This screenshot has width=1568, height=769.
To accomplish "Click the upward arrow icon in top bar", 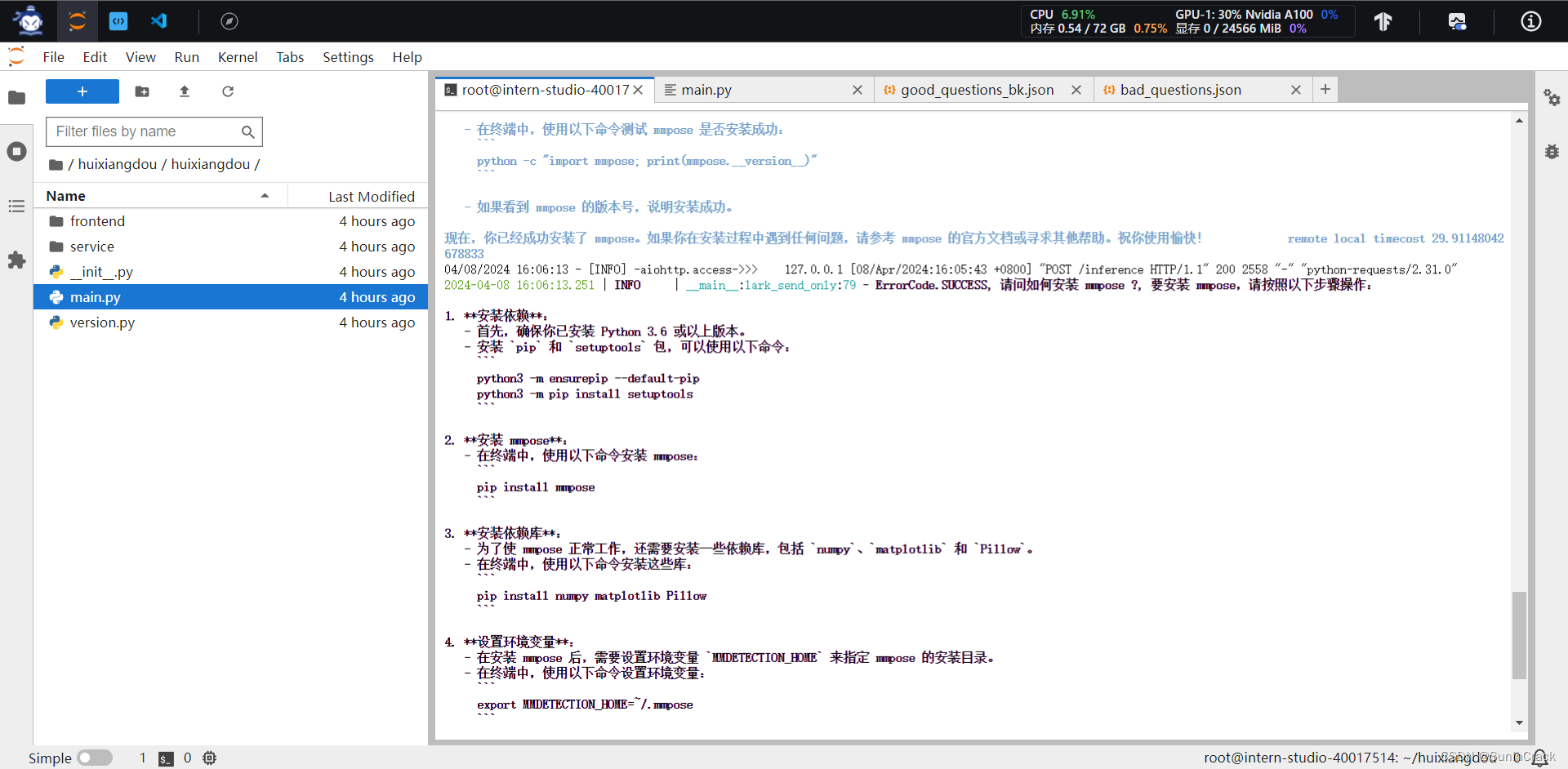I will point(1383,21).
